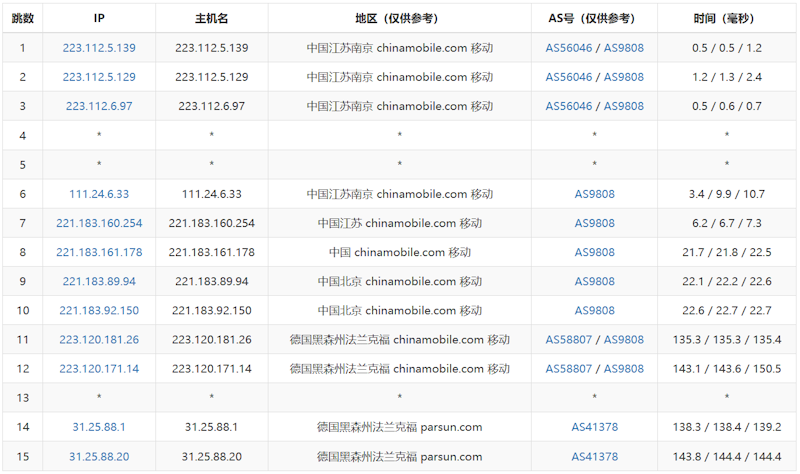This screenshot has width=800, height=474.
Task: Open the blue IP link 221.183.160.254
Action: point(99,223)
